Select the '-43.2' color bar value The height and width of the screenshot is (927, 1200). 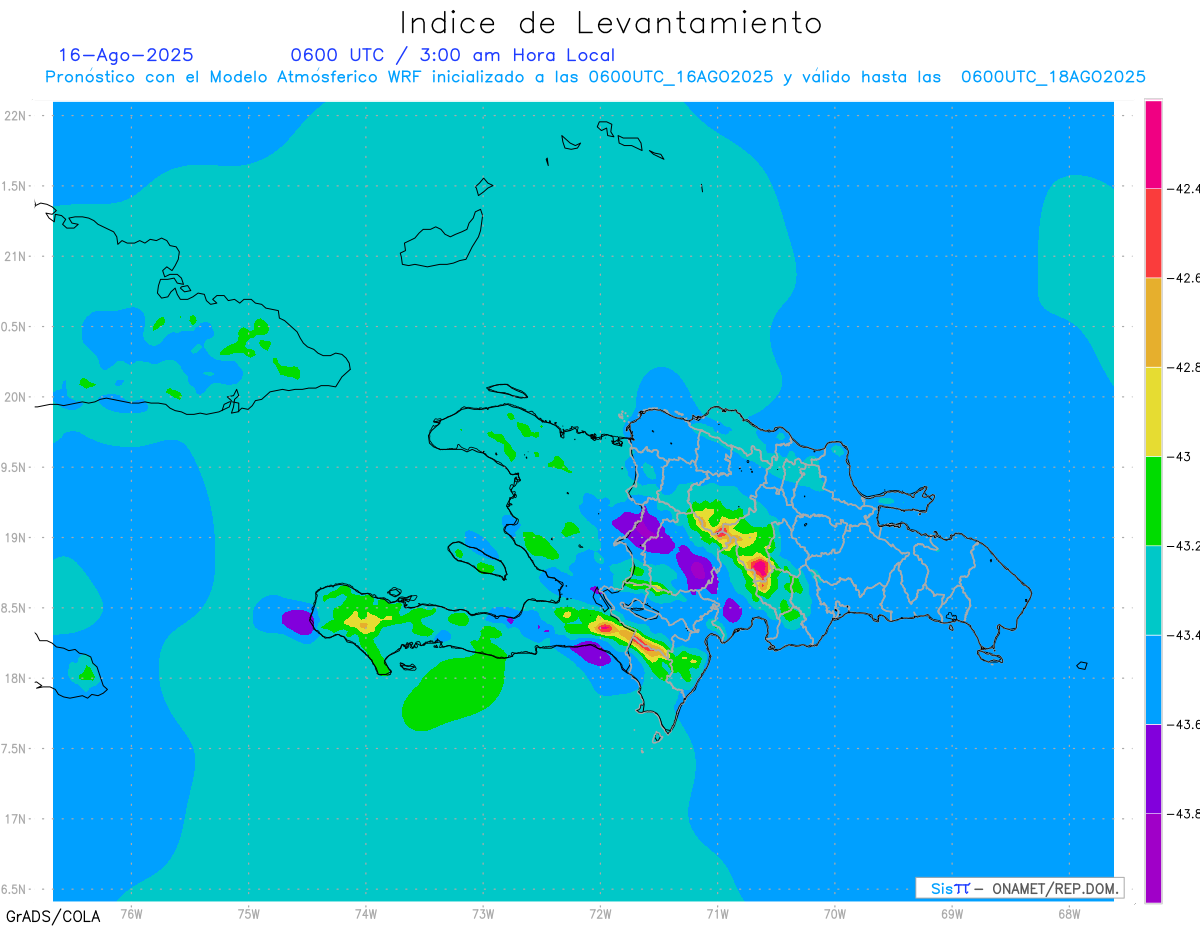(x=1182, y=546)
